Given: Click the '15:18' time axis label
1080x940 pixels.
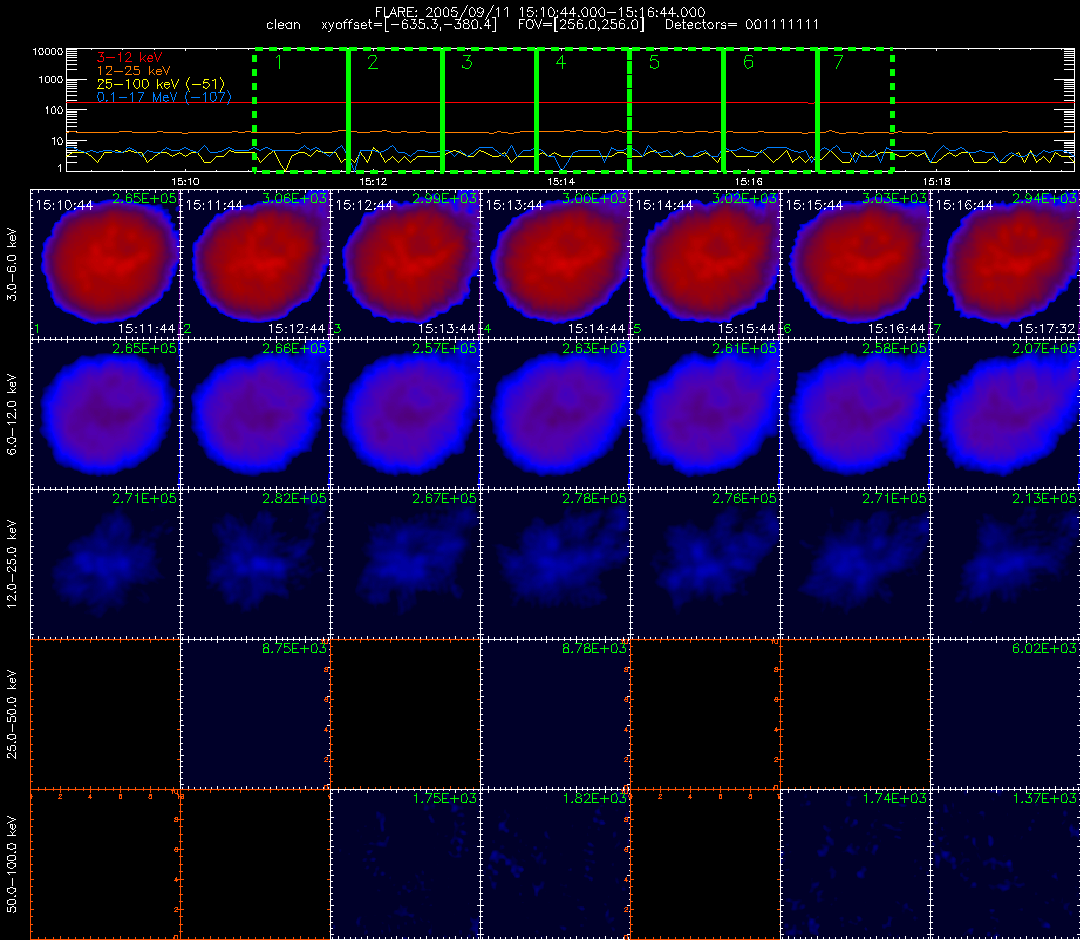Looking at the screenshot, I should coord(937,182).
